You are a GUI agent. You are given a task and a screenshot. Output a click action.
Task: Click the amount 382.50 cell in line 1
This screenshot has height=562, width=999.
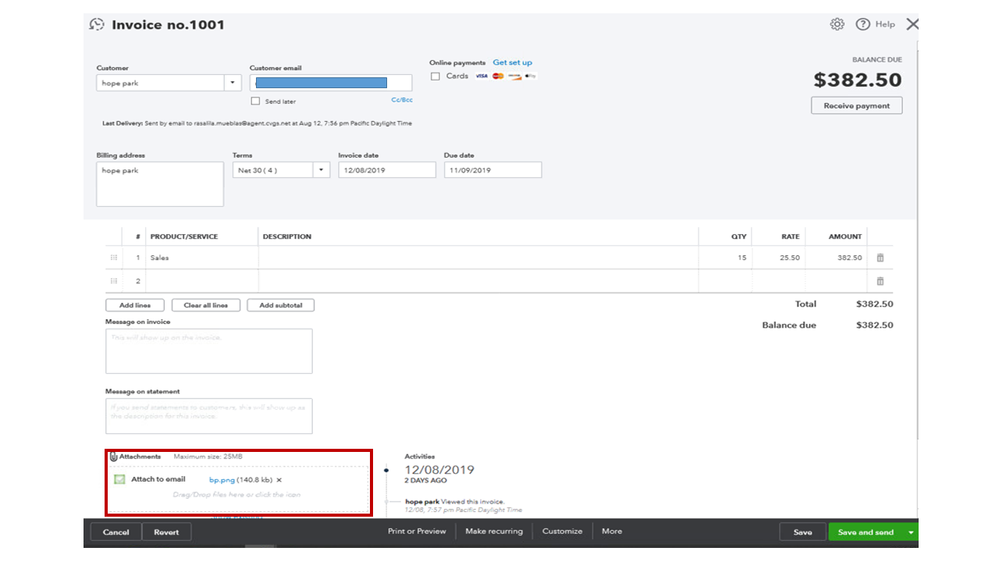tap(836, 258)
